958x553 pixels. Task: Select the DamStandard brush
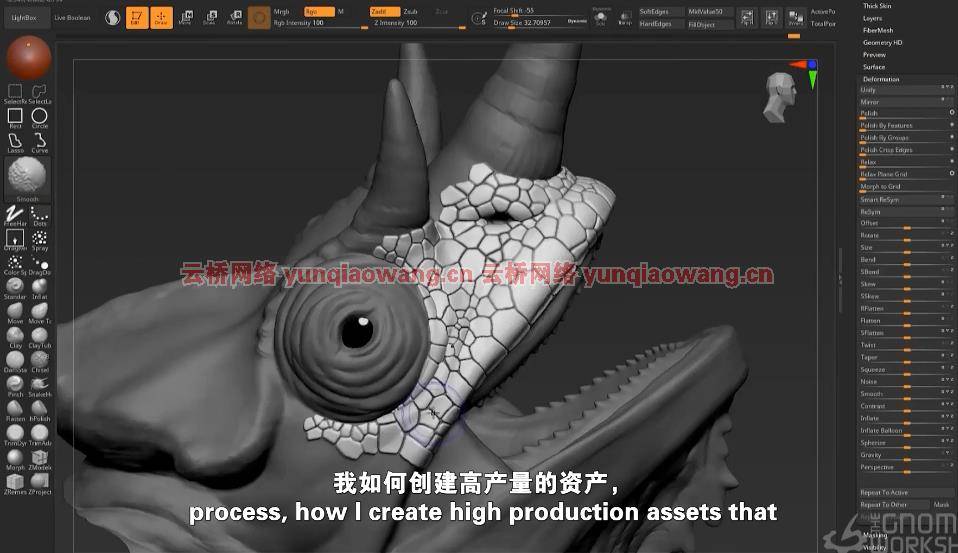[15, 362]
